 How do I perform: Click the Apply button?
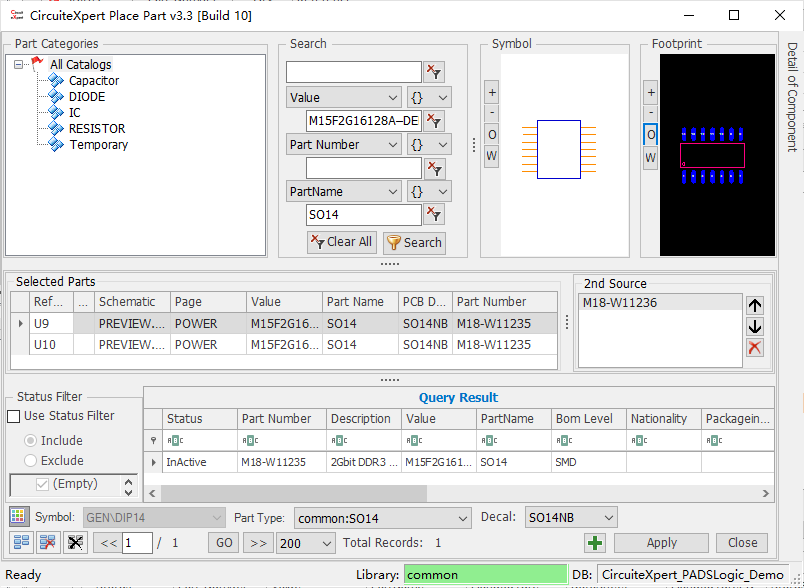661,543
